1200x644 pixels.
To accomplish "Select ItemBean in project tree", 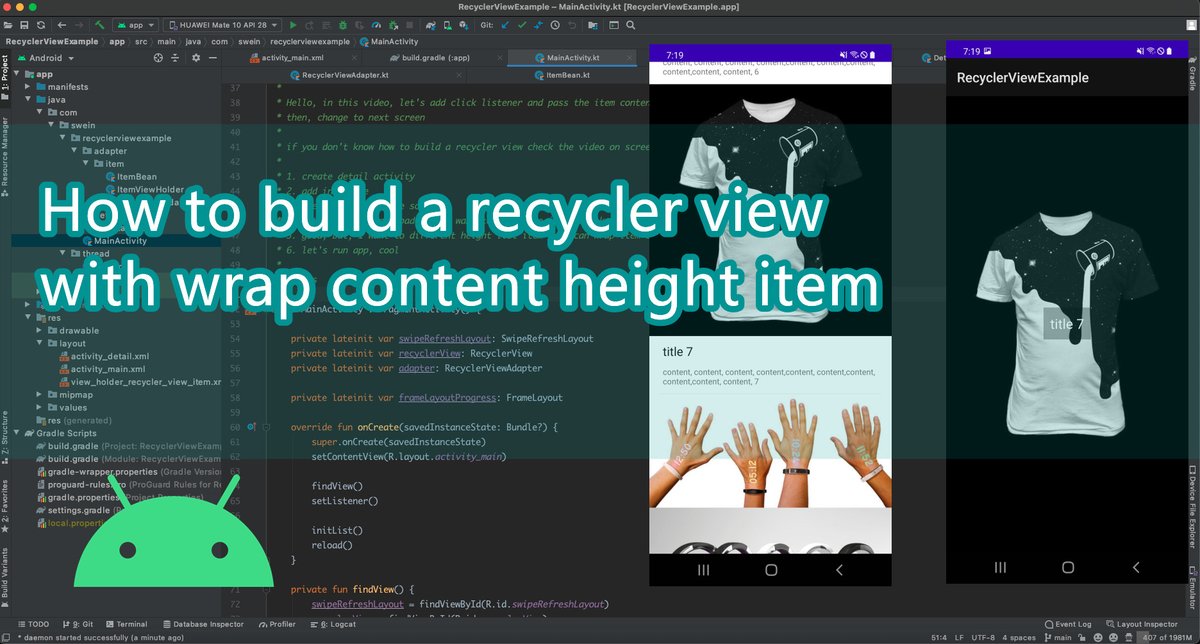I will [130, 176].
